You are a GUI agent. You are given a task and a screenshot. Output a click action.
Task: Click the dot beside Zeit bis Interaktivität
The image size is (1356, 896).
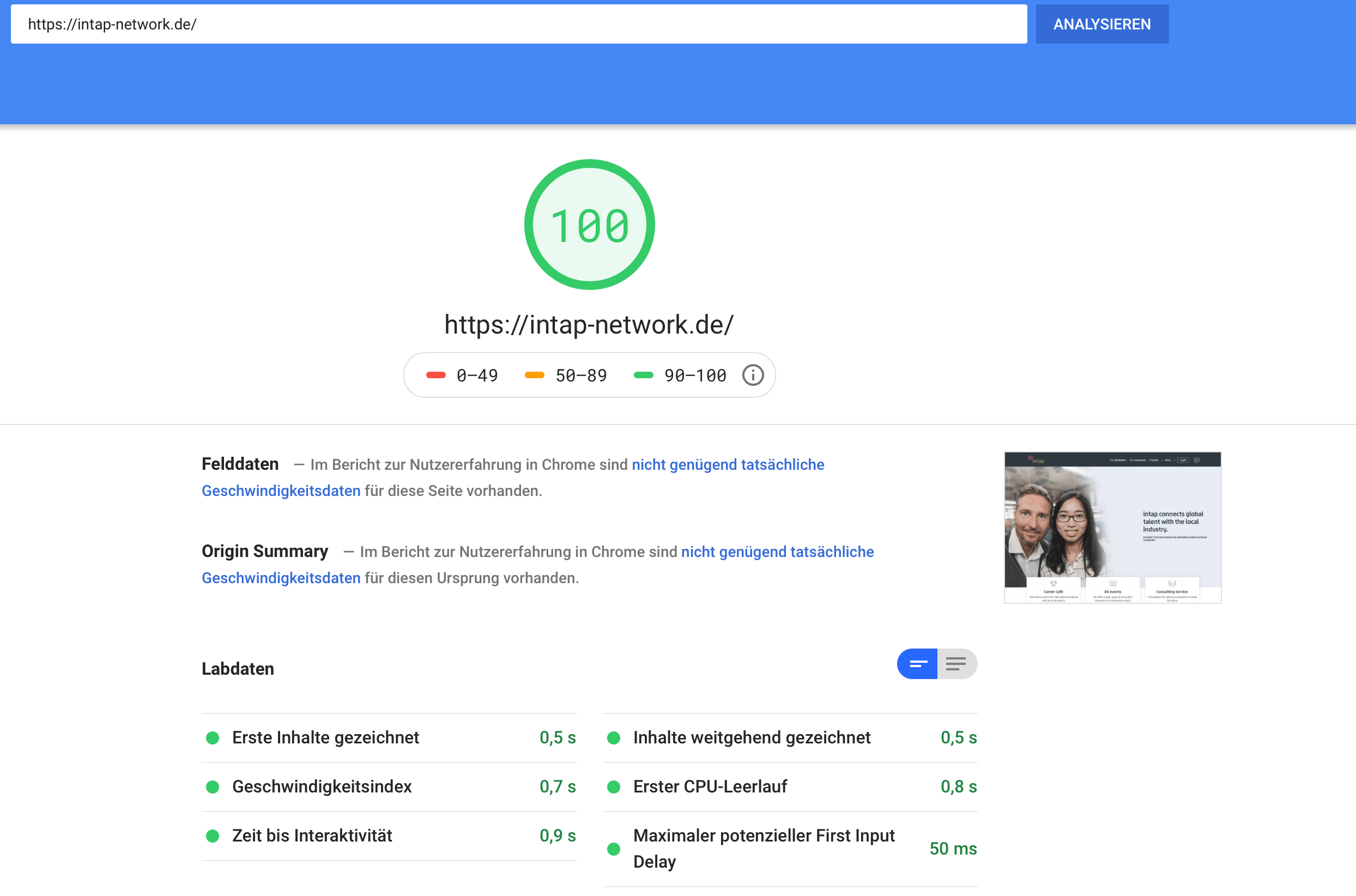coord(213,836)
